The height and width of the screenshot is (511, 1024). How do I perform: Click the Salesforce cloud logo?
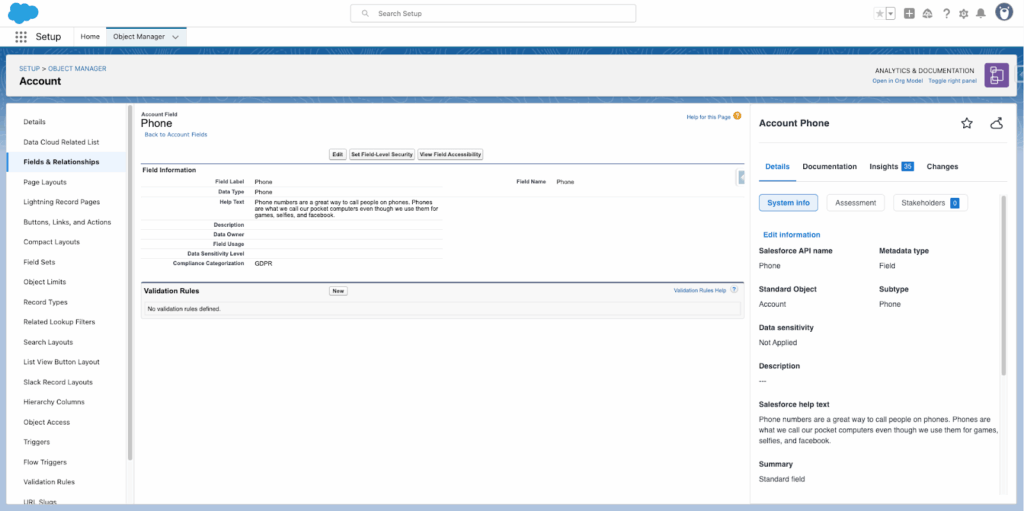point(22,13)
